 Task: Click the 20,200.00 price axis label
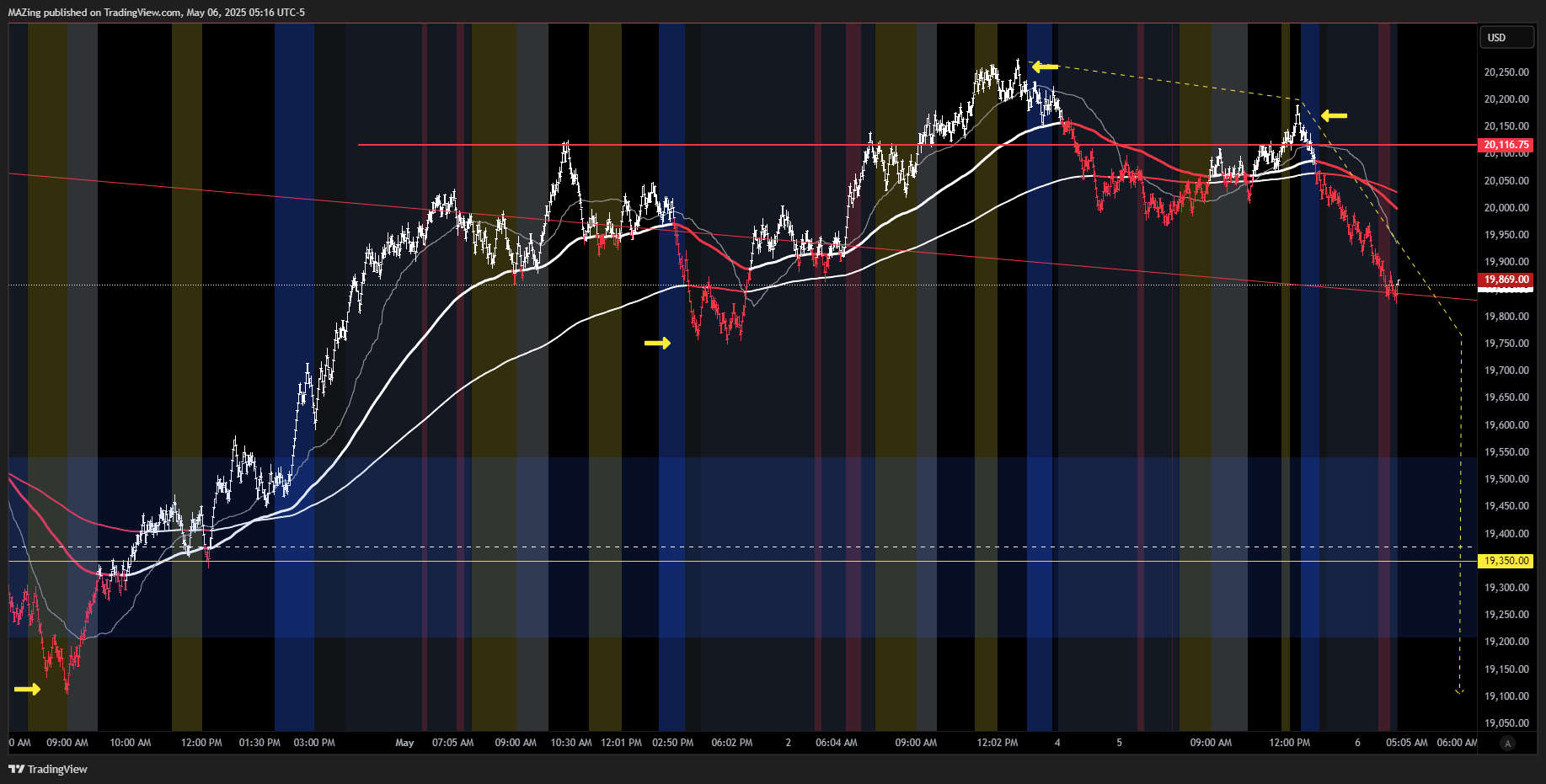1506,99
